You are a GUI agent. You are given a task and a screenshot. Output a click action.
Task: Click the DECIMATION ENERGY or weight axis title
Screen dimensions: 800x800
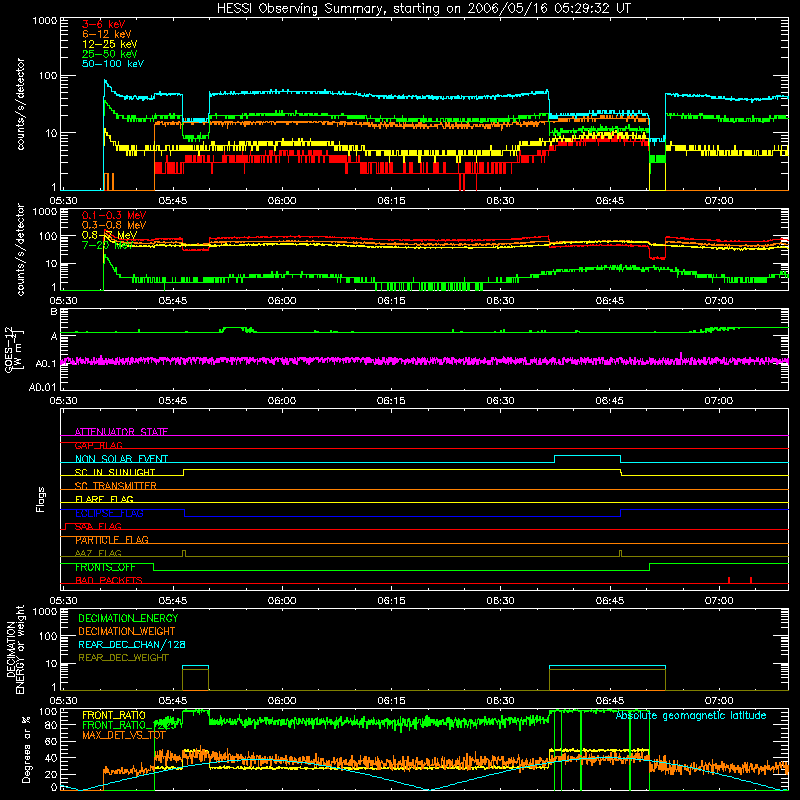pyautogui.click(x=15, y=649)
